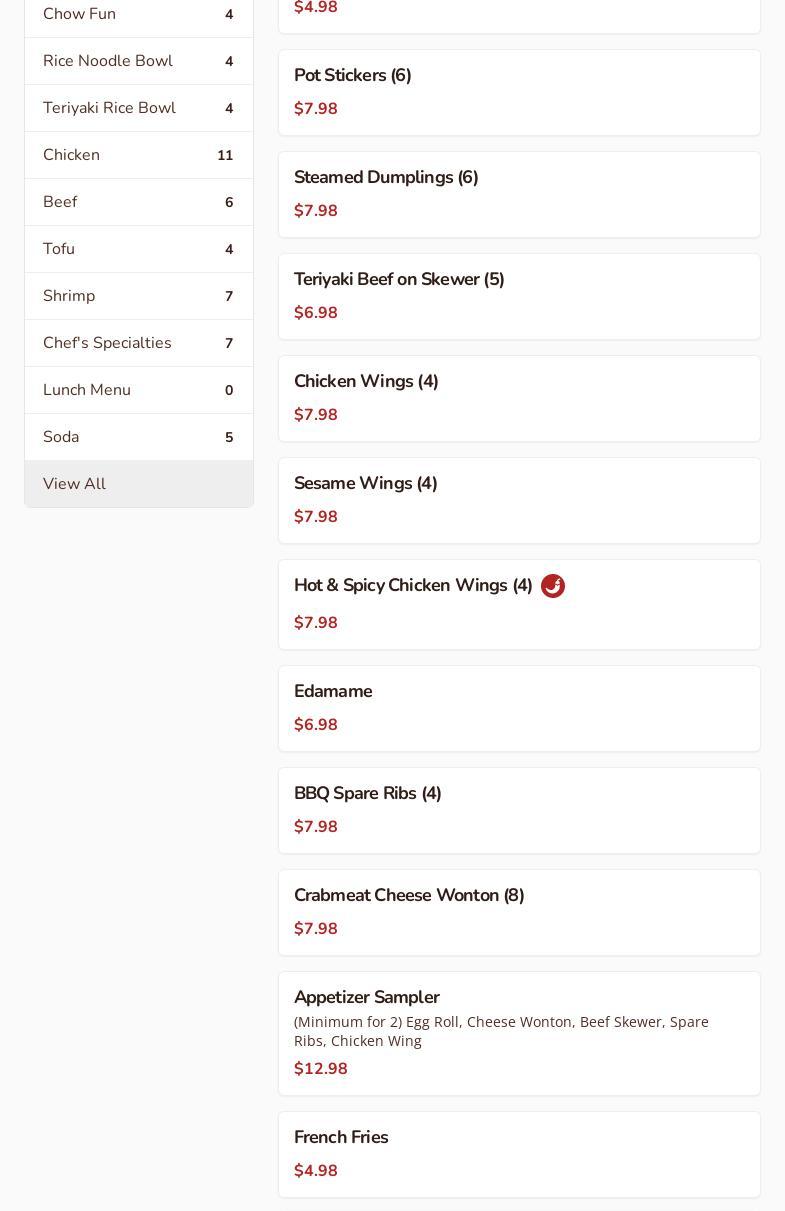The height and width of the screenshot is (1211, 785).
Task: Select the French Fries item
Action: pyautogui.click(x=519, y=1154)
